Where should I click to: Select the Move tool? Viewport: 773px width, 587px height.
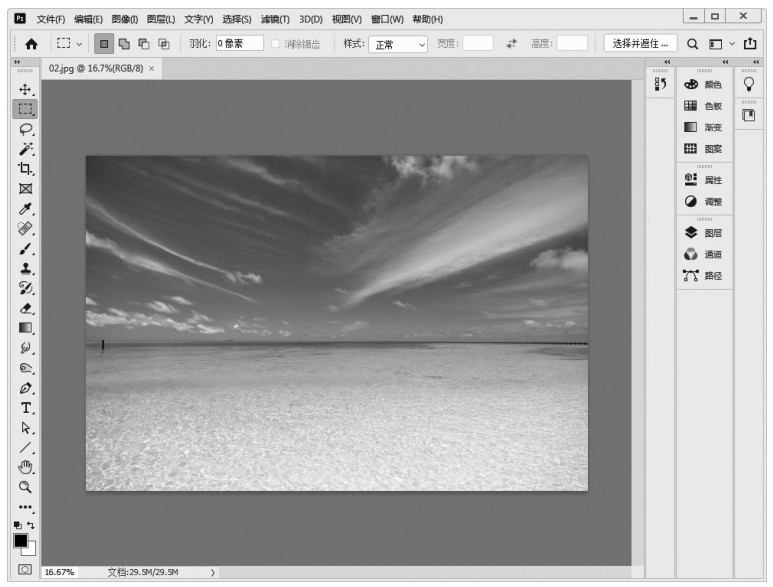[25, 89]
